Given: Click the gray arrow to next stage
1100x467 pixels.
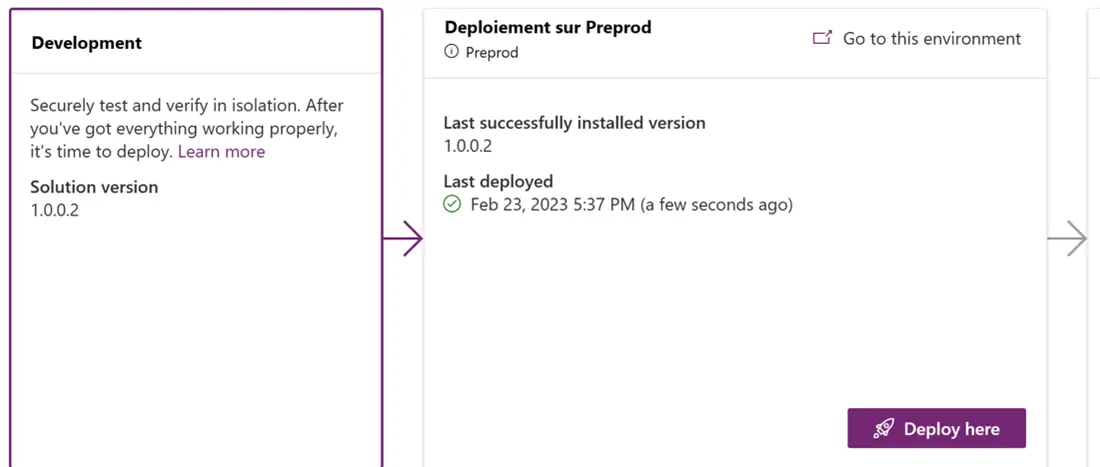Looking at the screenshot, I should click(x=1067, y=239).
